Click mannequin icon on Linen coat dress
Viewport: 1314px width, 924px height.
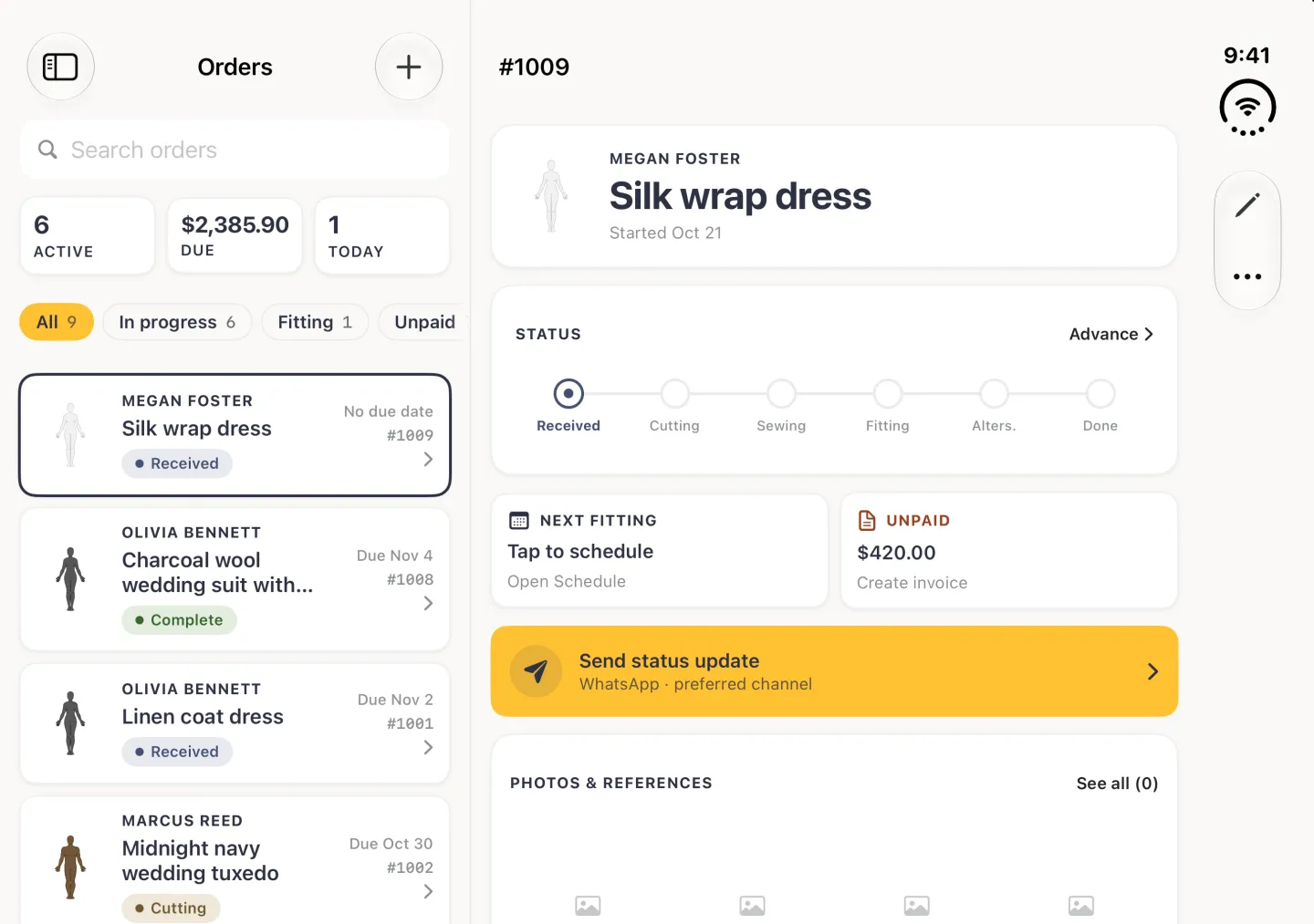pos(70,723)
